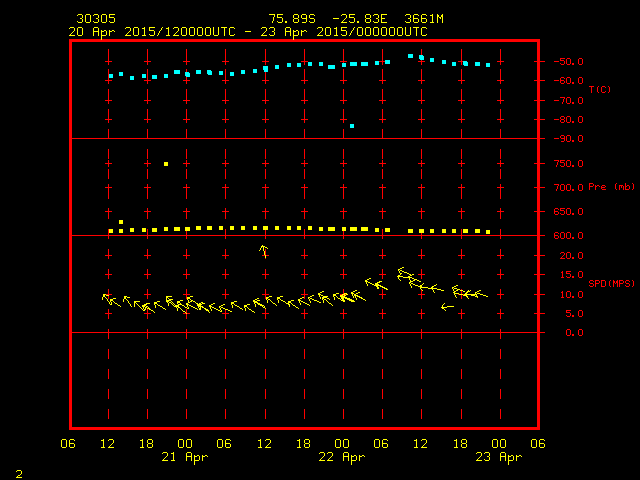This screenshot has width=640, height=480.
Task: Click the T(C) axis title
Action: click(600, 89)
